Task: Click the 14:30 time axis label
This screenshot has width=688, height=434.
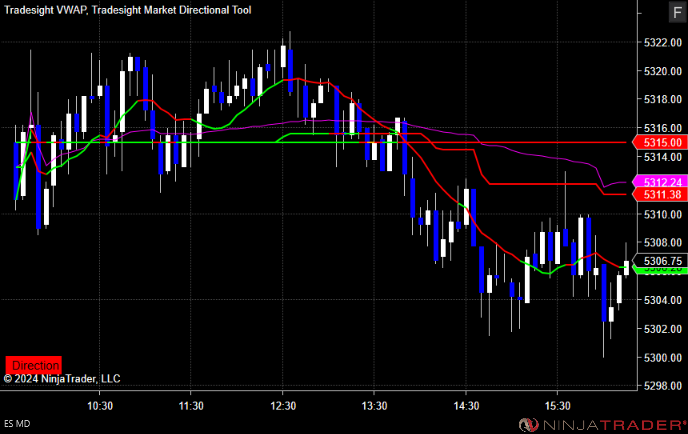Action: 466,405
